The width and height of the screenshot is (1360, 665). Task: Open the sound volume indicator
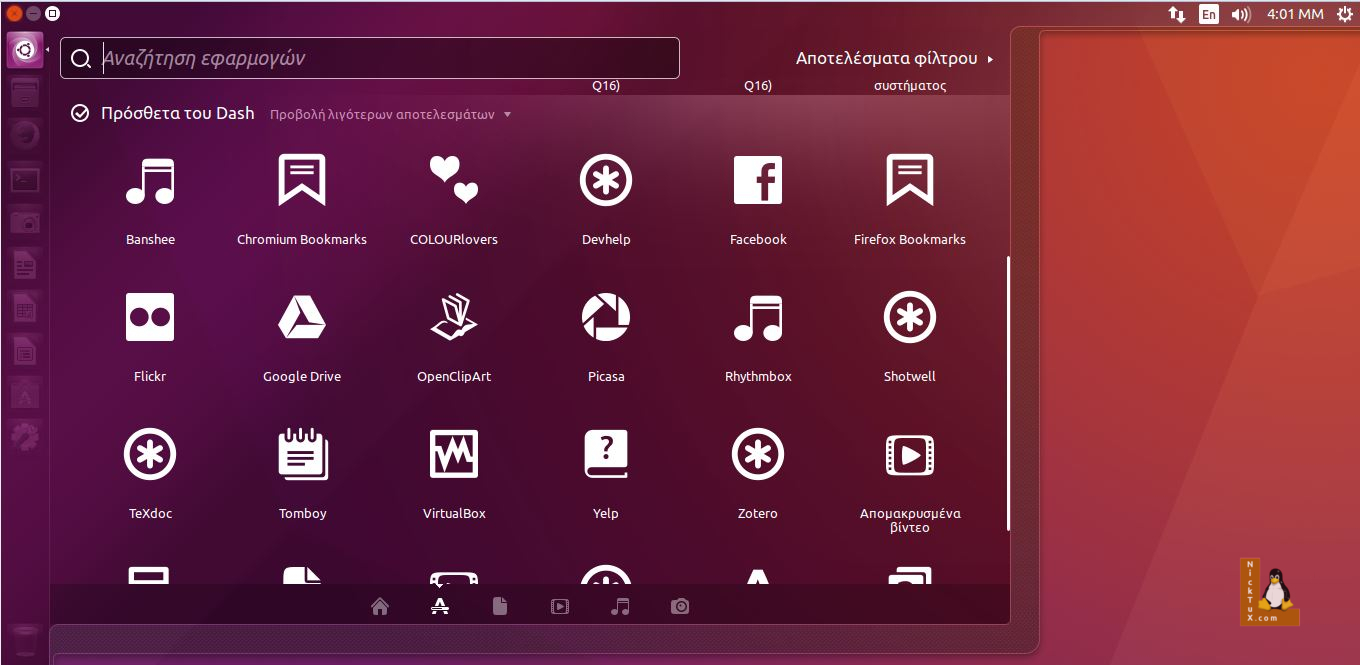coord(1241,14)
